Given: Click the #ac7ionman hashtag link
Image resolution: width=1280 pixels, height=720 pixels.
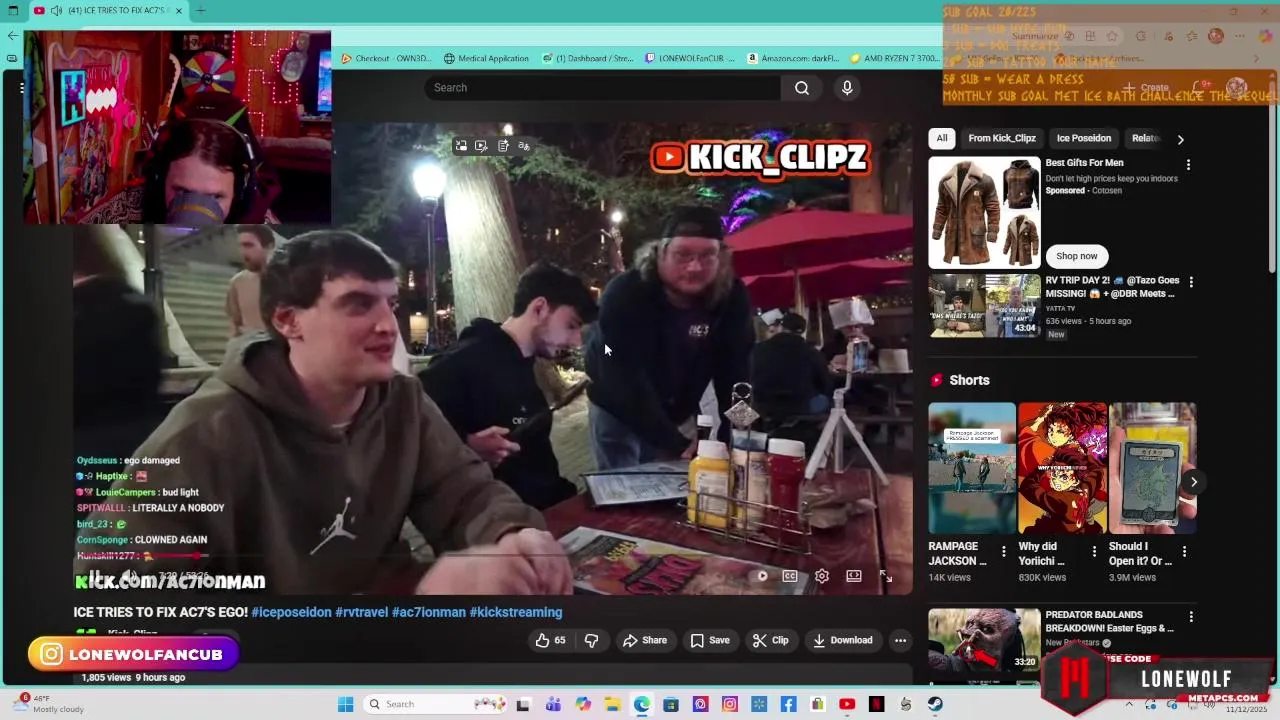Looking at the screenshot, I should (x=429, y=612).
